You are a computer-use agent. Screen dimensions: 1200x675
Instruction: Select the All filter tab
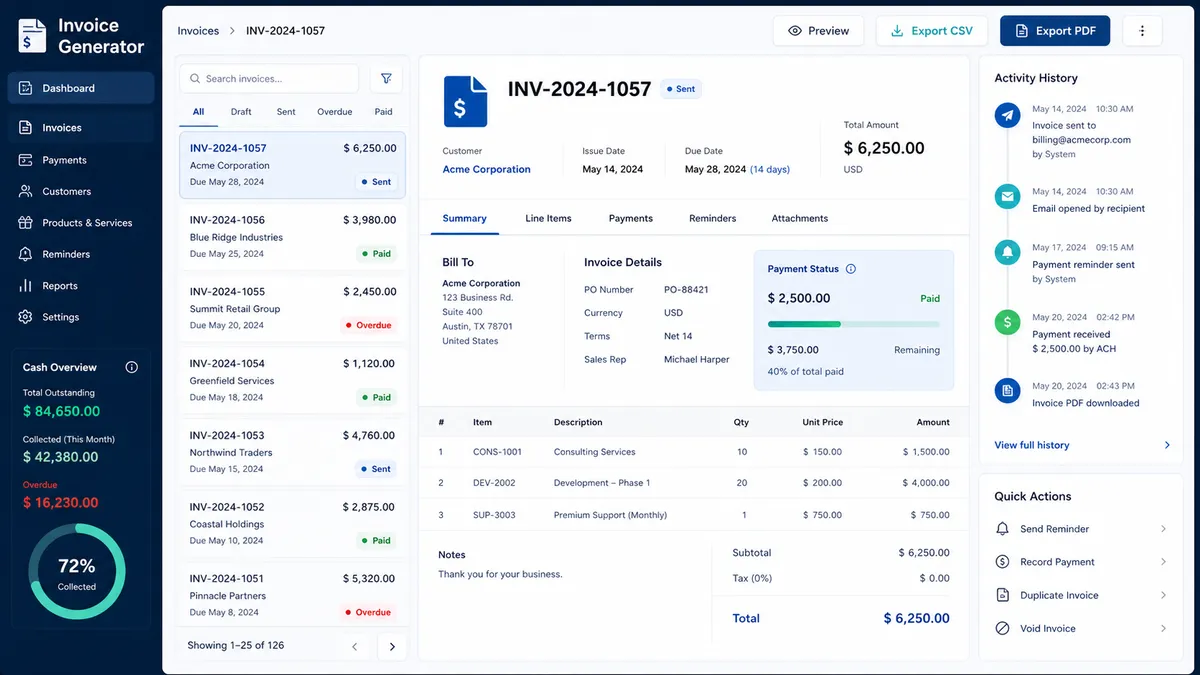(198, 111)
